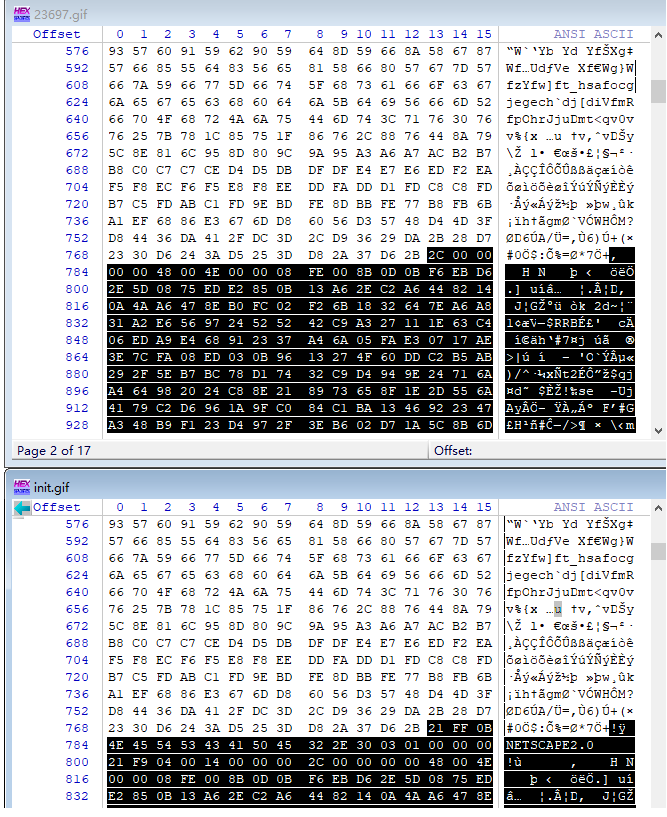Click ANSI ASCII header in init.gif window
The width and height of the screenshot is (667, 817).
click(x=593, y=507)
